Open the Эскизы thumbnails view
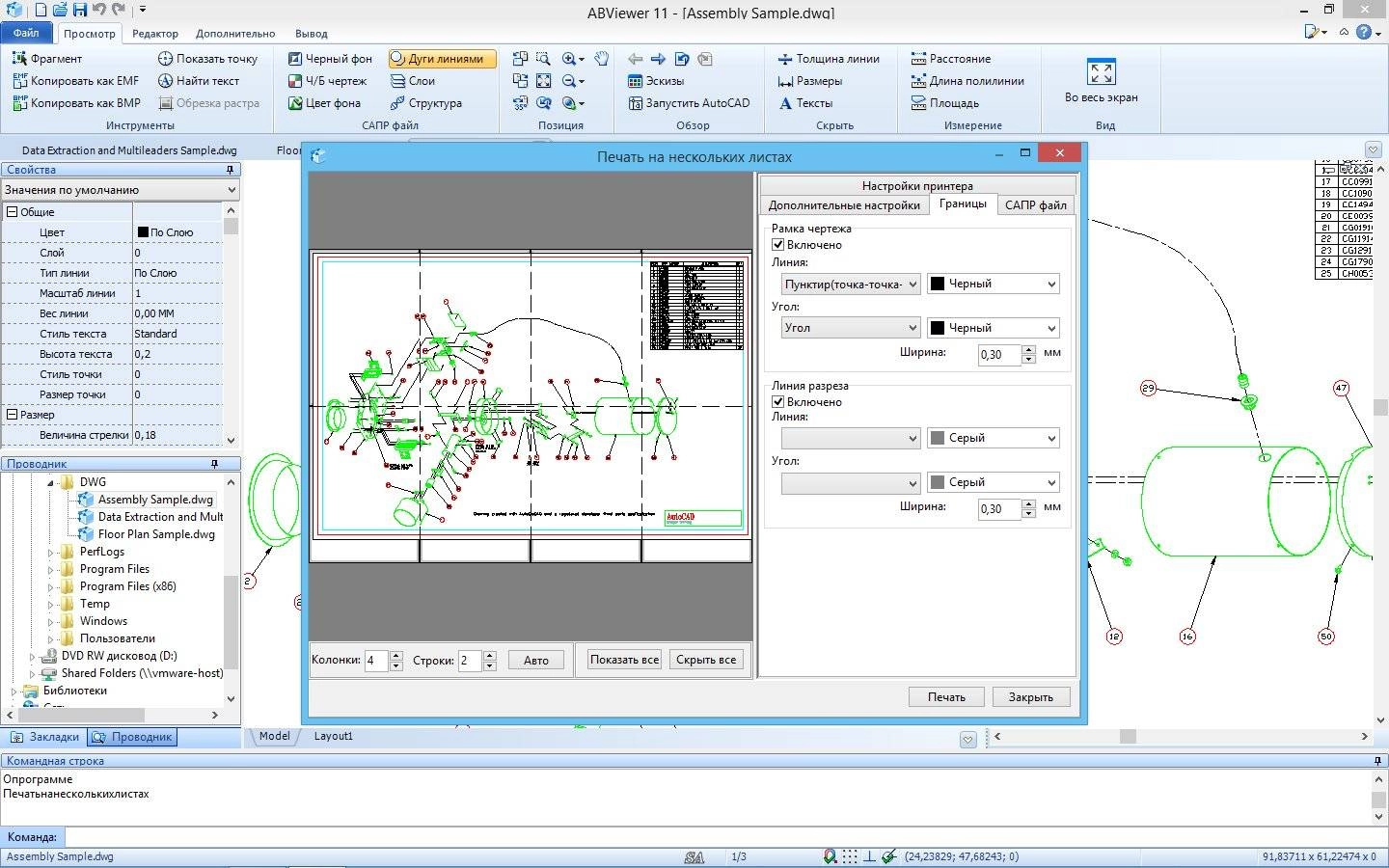This screenshot has height=868, width=1389. point(655,81)
